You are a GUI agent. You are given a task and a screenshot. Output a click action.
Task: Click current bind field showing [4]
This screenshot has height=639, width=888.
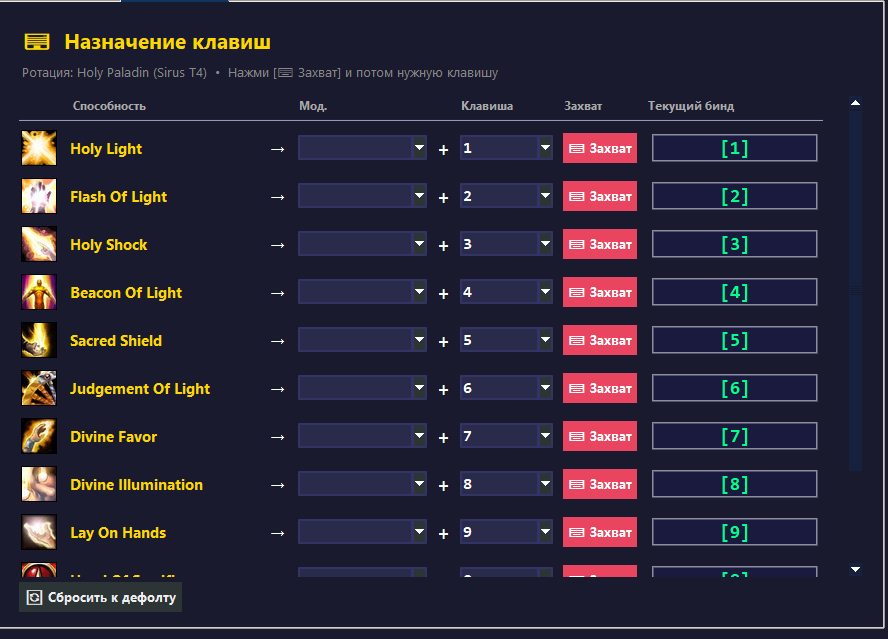tap(735, 292)
